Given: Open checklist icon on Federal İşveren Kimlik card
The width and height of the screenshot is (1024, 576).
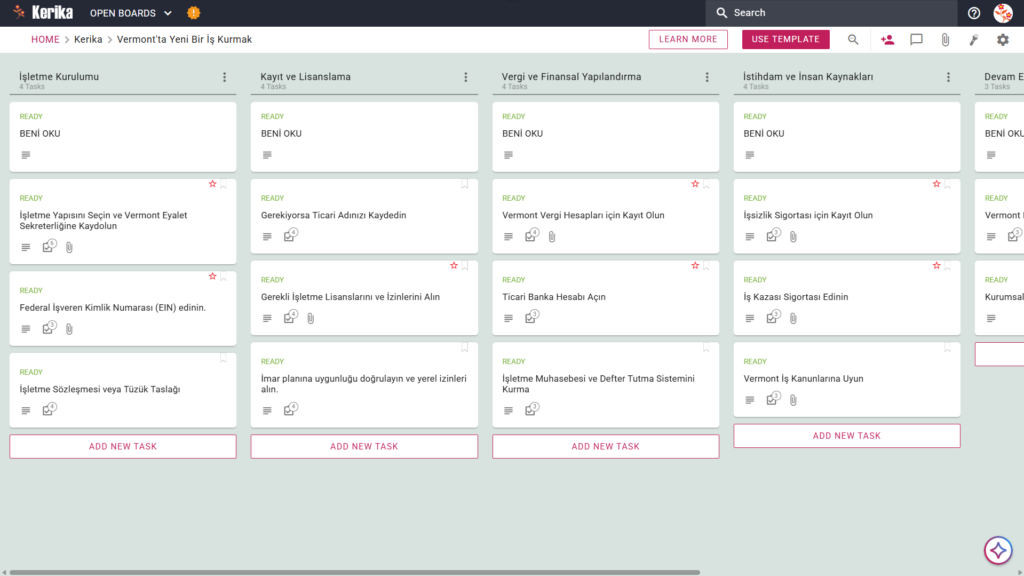Looking at the screenshot, I should (48, 328).
